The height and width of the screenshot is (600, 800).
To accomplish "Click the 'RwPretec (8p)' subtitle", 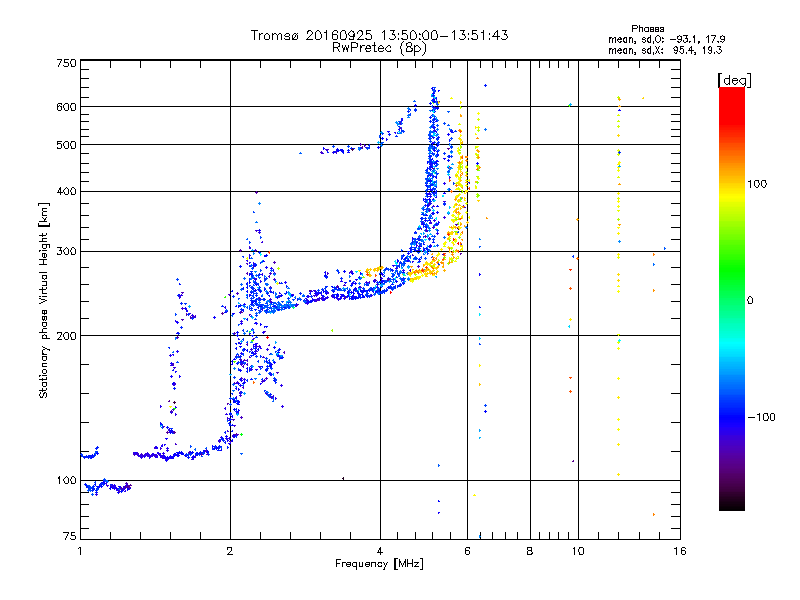I will 379,48.
